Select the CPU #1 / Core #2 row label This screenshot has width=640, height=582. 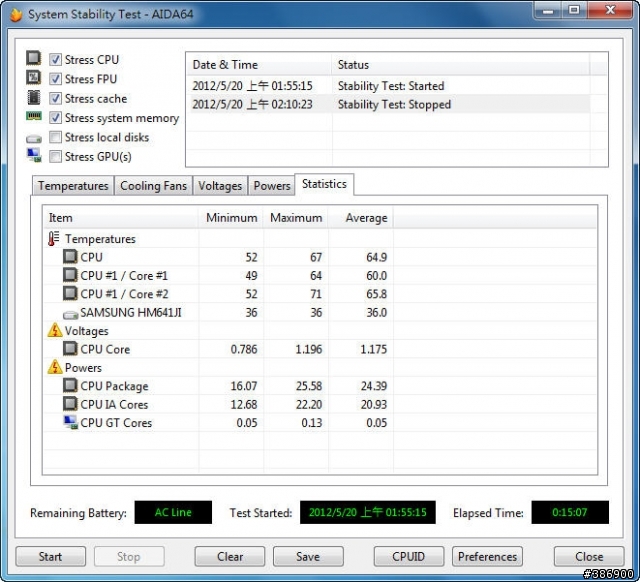[x=124, y=294]
